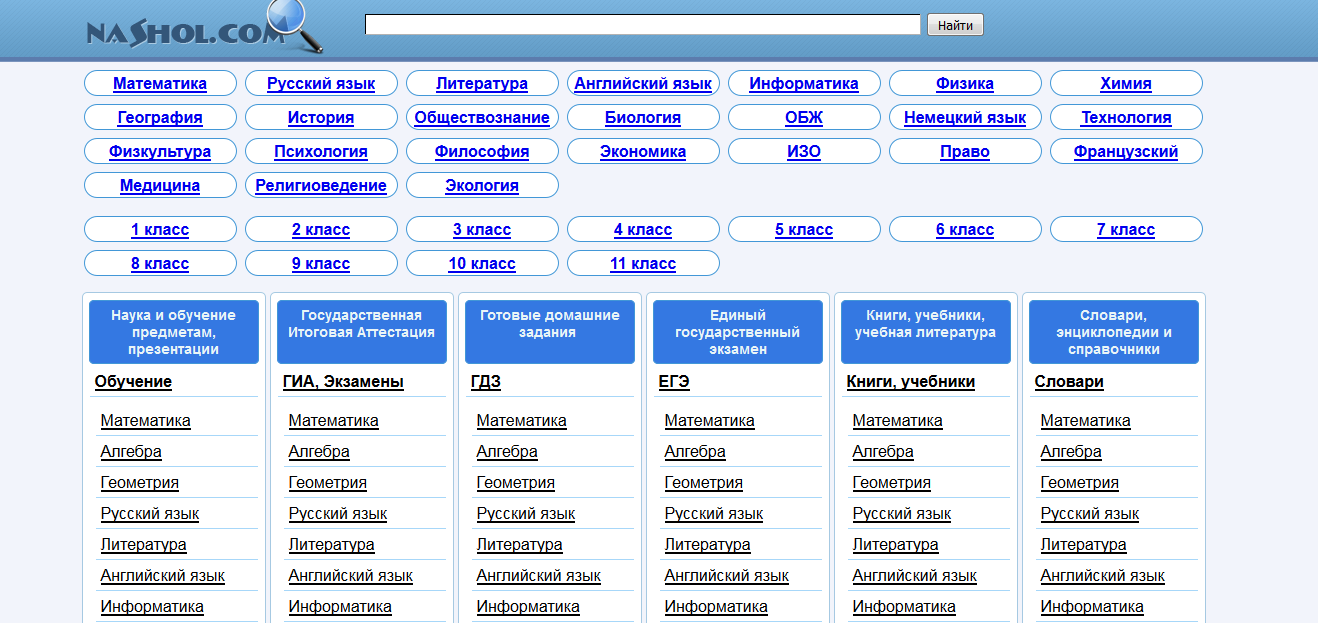Click the Словари, энциклопедии и справочники header
The image size is (1318, 623).
tap(1114, 332)
